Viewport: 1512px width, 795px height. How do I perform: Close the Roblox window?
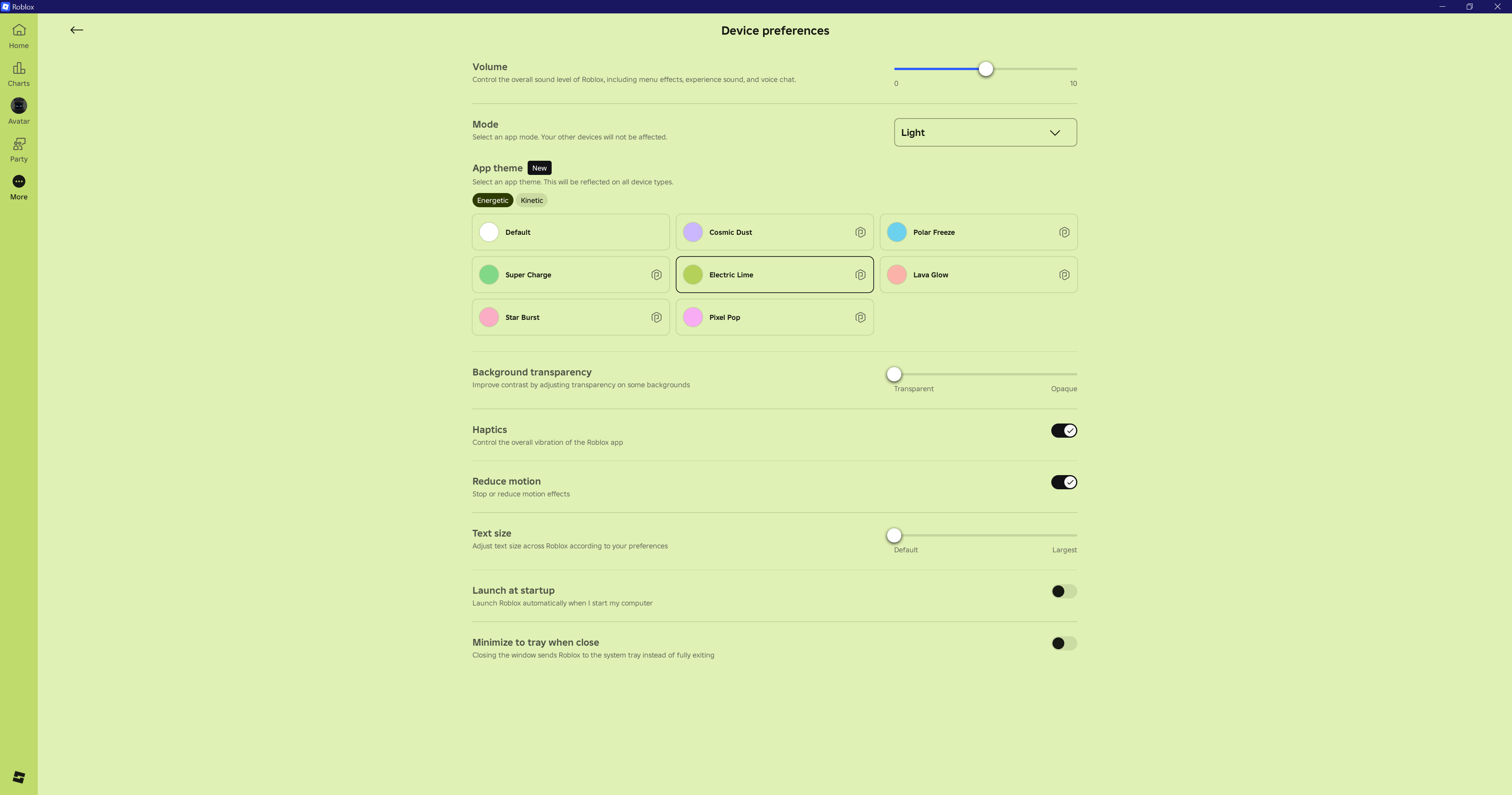point(1497,6)
